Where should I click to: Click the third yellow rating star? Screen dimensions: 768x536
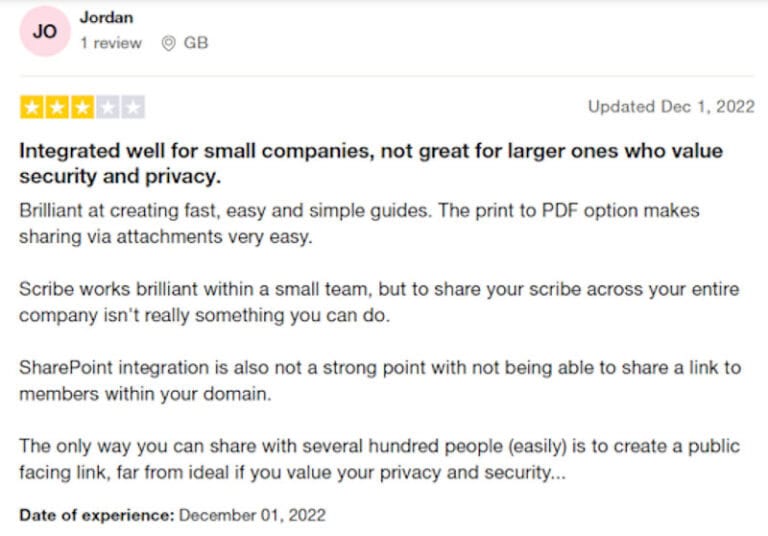[82, 107]
